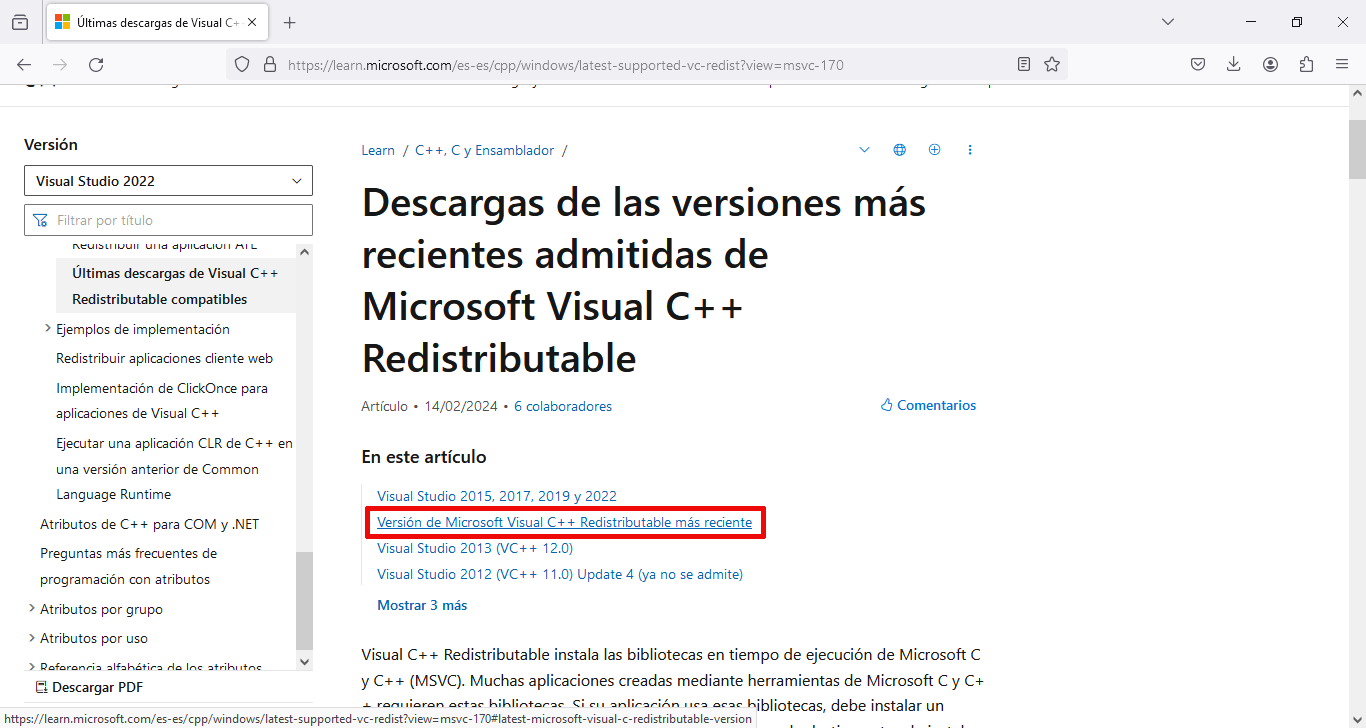The width and height of the screenshot is (1366, 728).
Task: Expand the article header chevron dropdown
Action: (864, 150)
